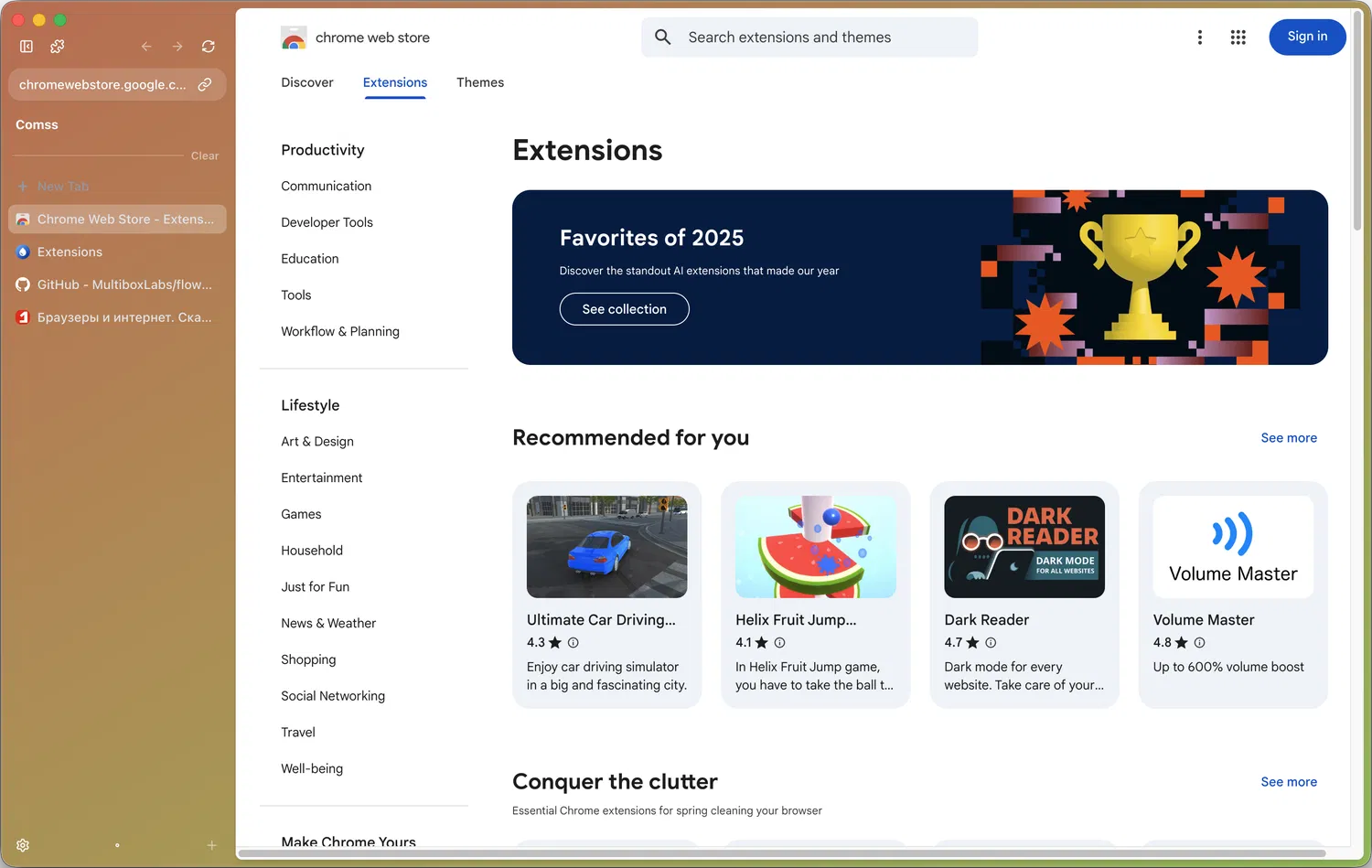Click the Volume Master title under thumbnail
Viewport: 1372px width, 868px height.
(x=1204, y=620)
